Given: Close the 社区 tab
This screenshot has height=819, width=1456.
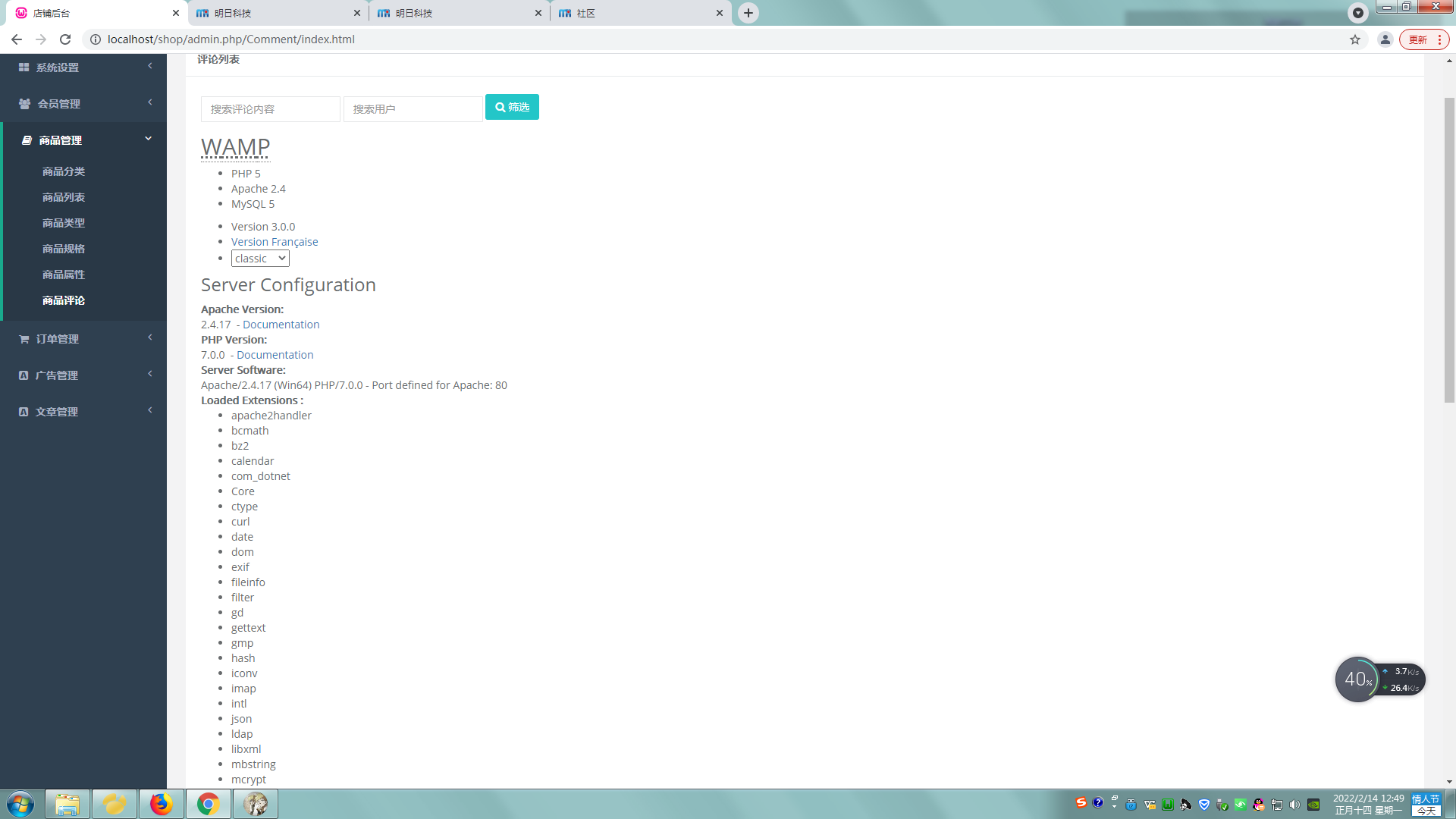Looking at the screenshot, I should click(x=720, y=13).
